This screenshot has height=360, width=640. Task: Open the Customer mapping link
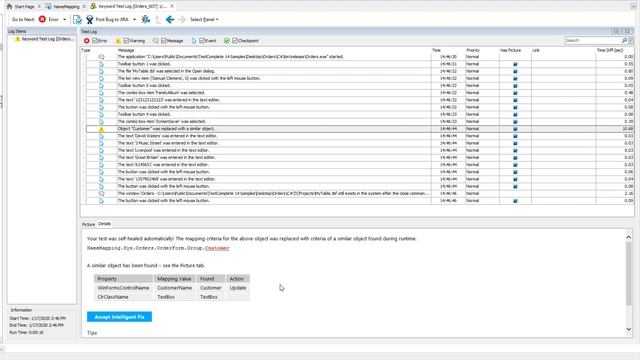(217, 248)
